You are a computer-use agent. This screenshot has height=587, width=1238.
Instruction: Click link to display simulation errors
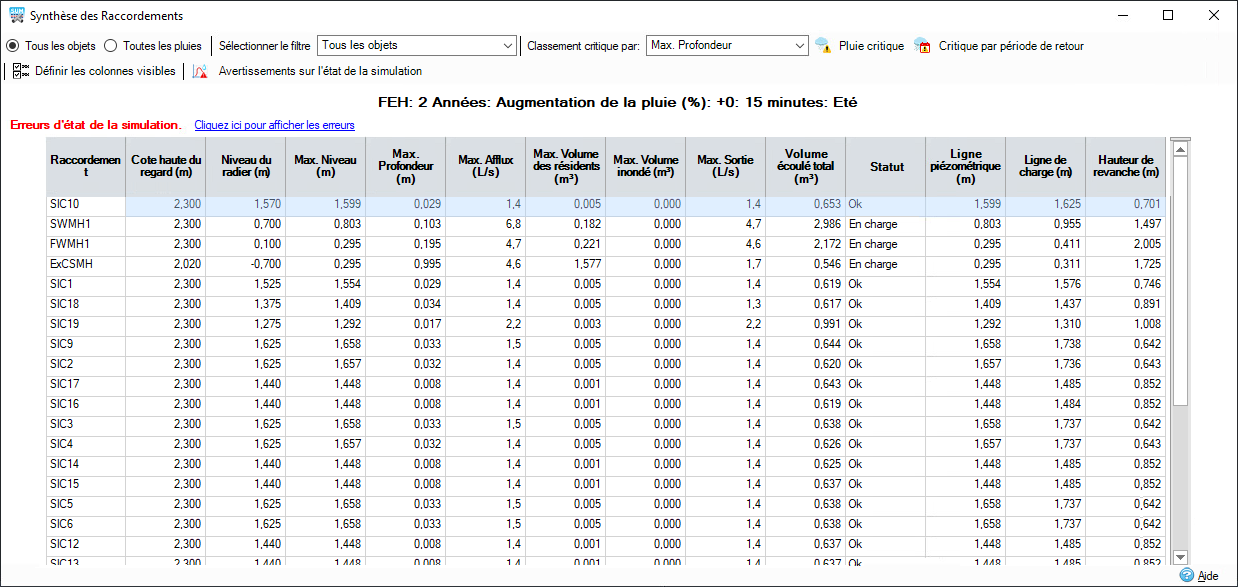274,125
